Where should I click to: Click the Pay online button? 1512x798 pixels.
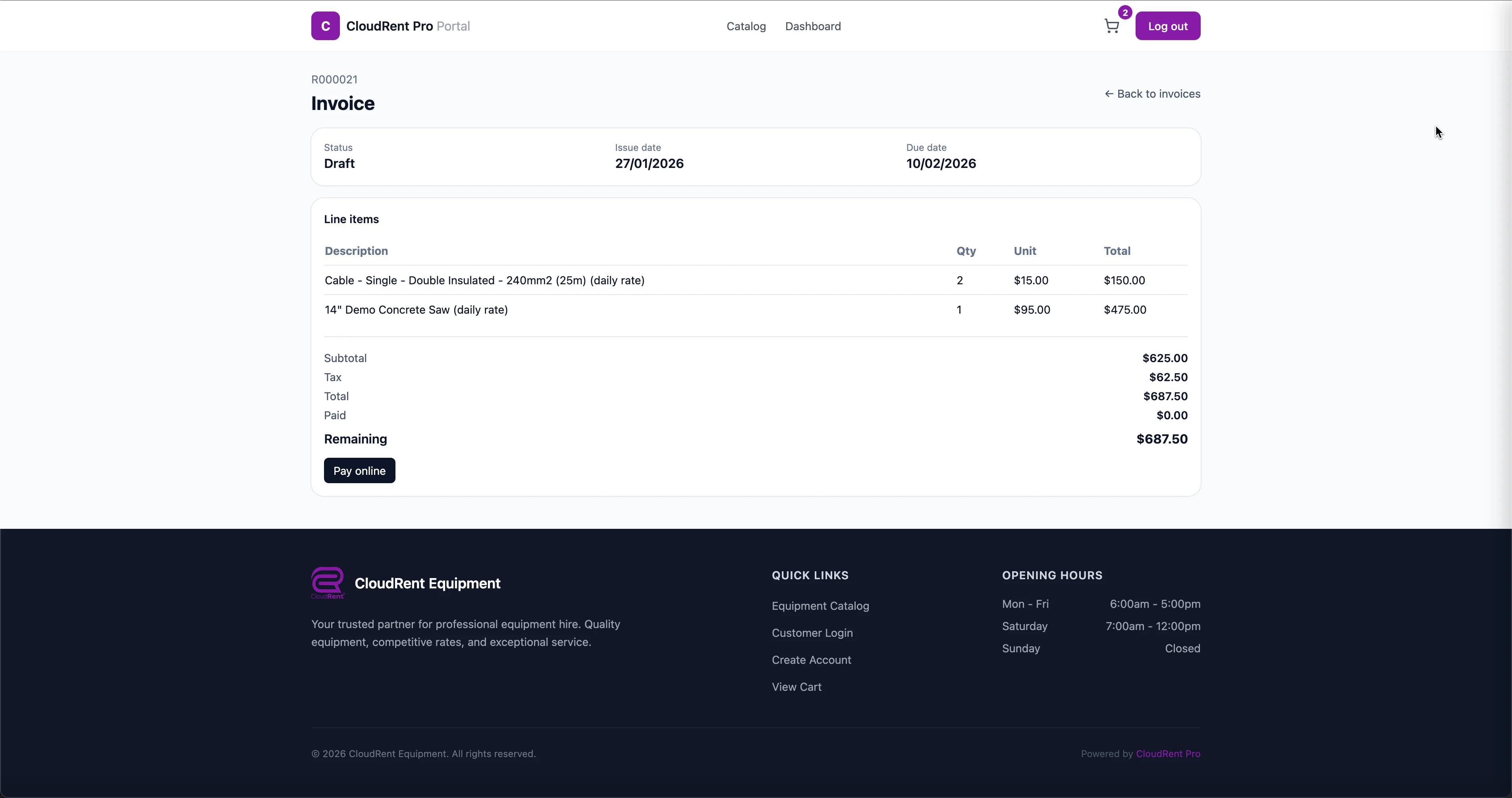pos(359,470)
